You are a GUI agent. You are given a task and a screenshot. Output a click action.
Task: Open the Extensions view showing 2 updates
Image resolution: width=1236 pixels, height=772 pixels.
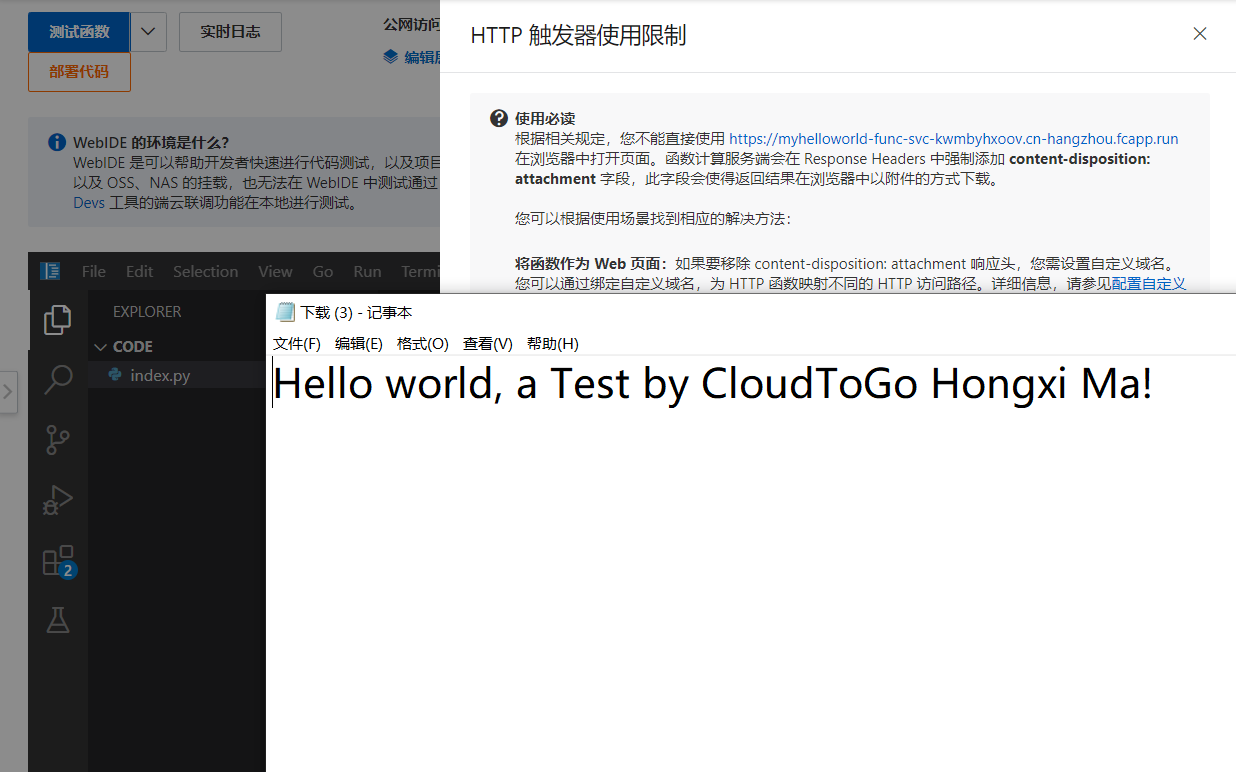57,560
